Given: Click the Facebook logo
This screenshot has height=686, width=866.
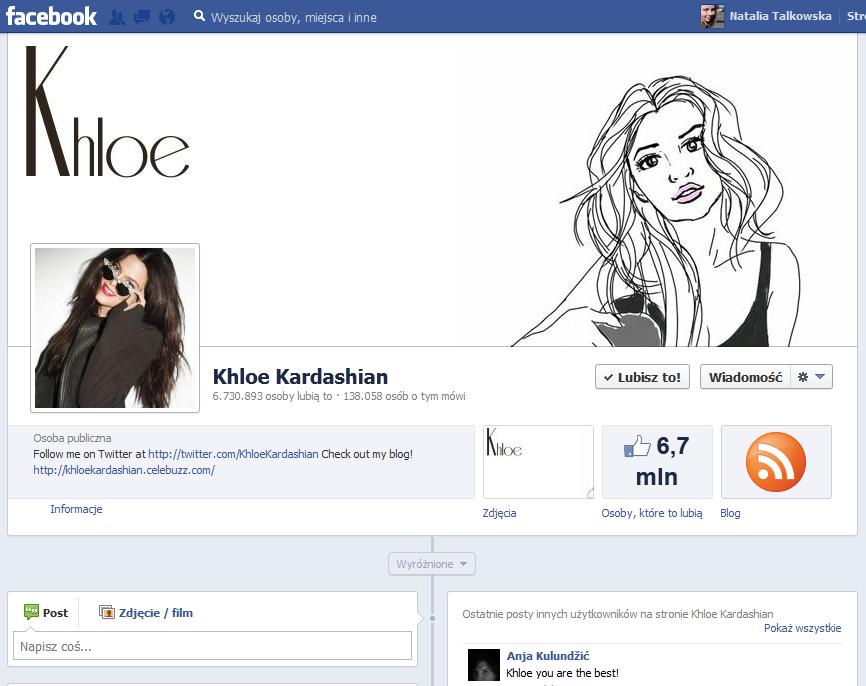Looking at the screenshot, I should coord(51,17).
